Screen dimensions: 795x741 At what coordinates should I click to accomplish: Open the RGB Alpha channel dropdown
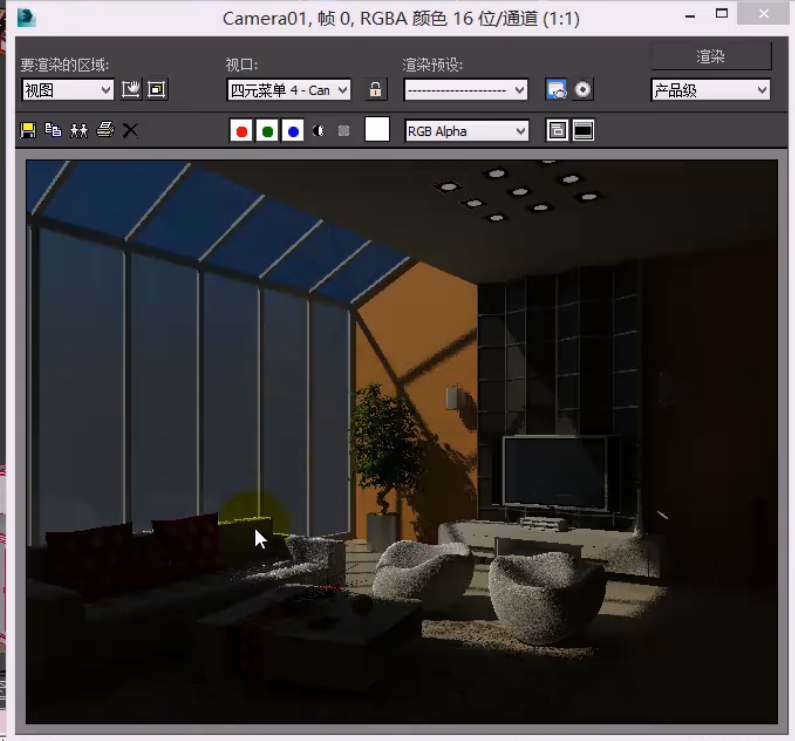pos(466,131)
